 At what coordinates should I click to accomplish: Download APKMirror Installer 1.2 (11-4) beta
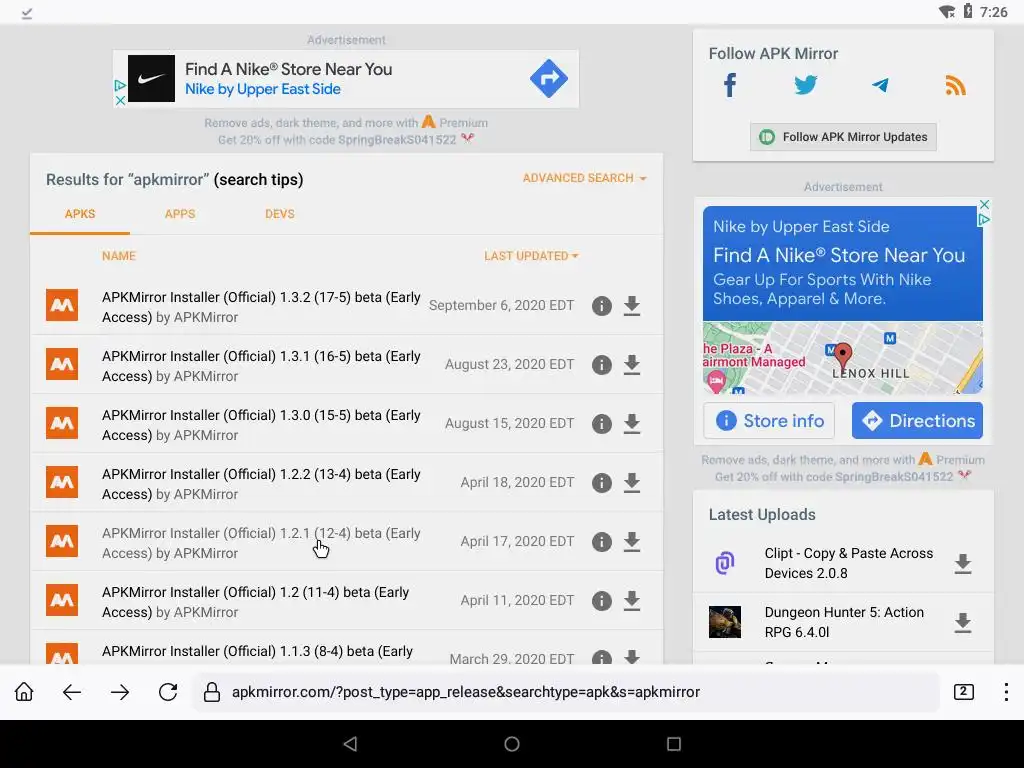632,600
